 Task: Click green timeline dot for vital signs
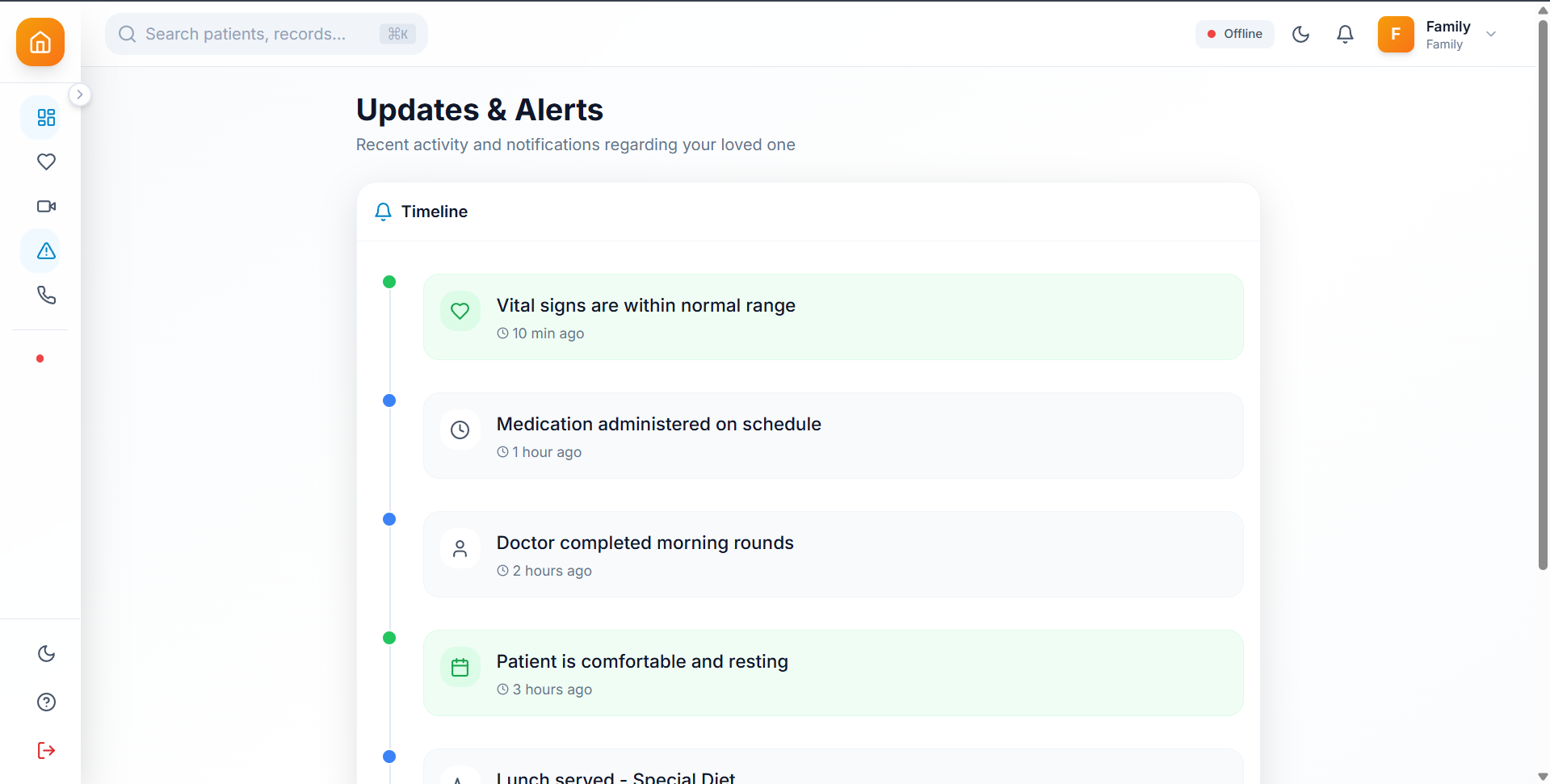(389, 282)
